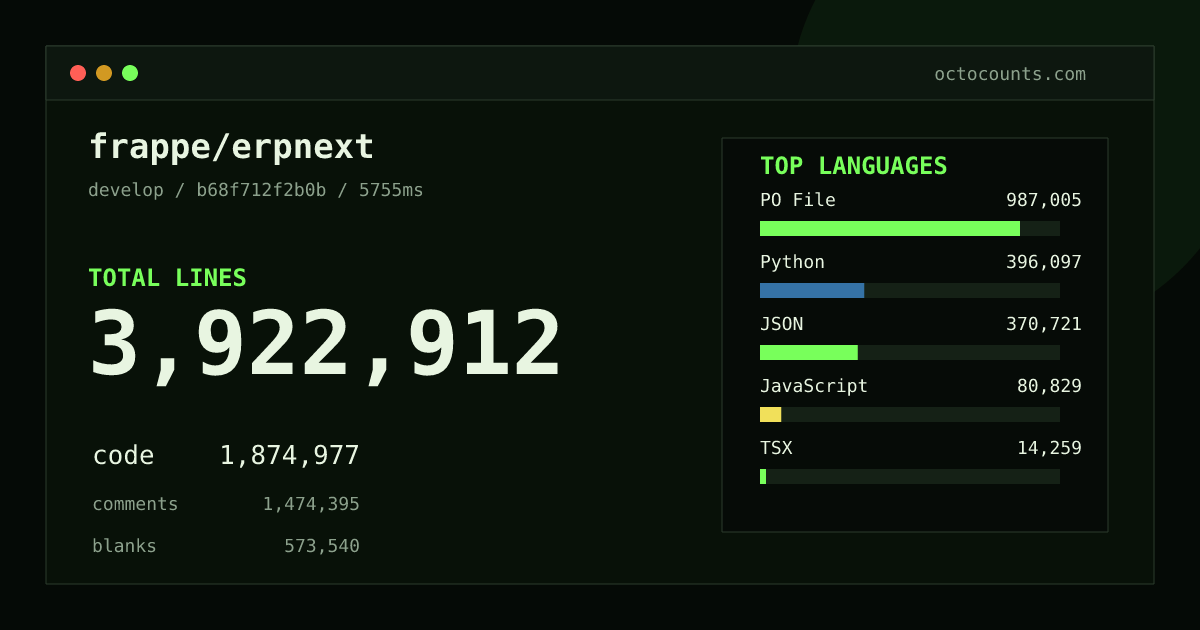Select the 370,721 JSON count

[x=1044, y=325]
